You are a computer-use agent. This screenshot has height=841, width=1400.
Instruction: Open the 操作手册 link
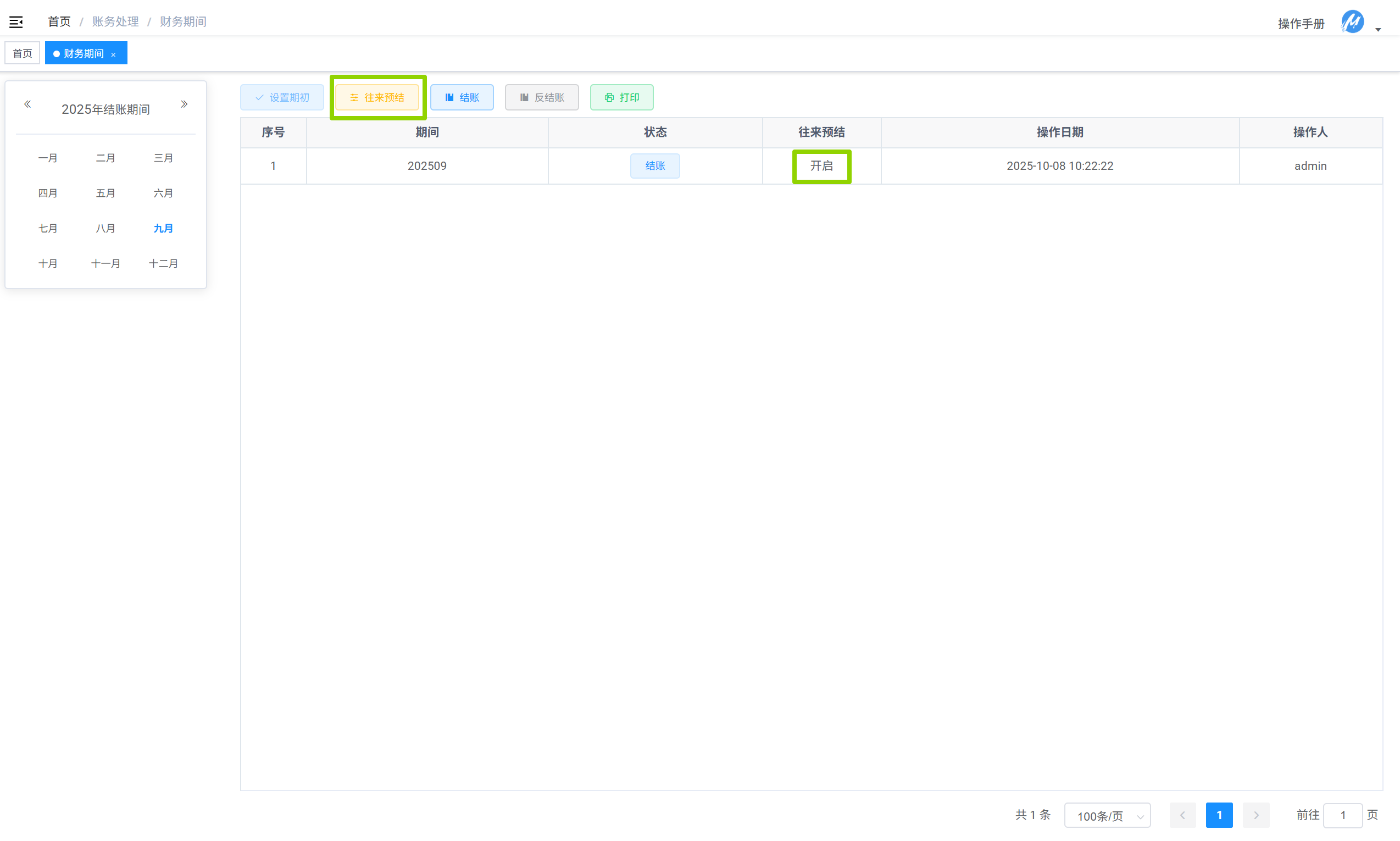1301,24
